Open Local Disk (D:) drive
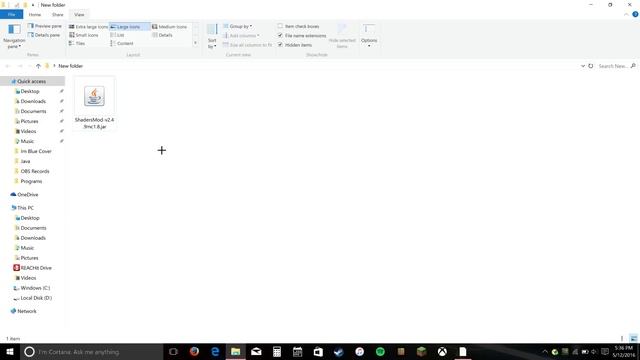The width and height of the screenshot is (640, 360). point(36,298)
